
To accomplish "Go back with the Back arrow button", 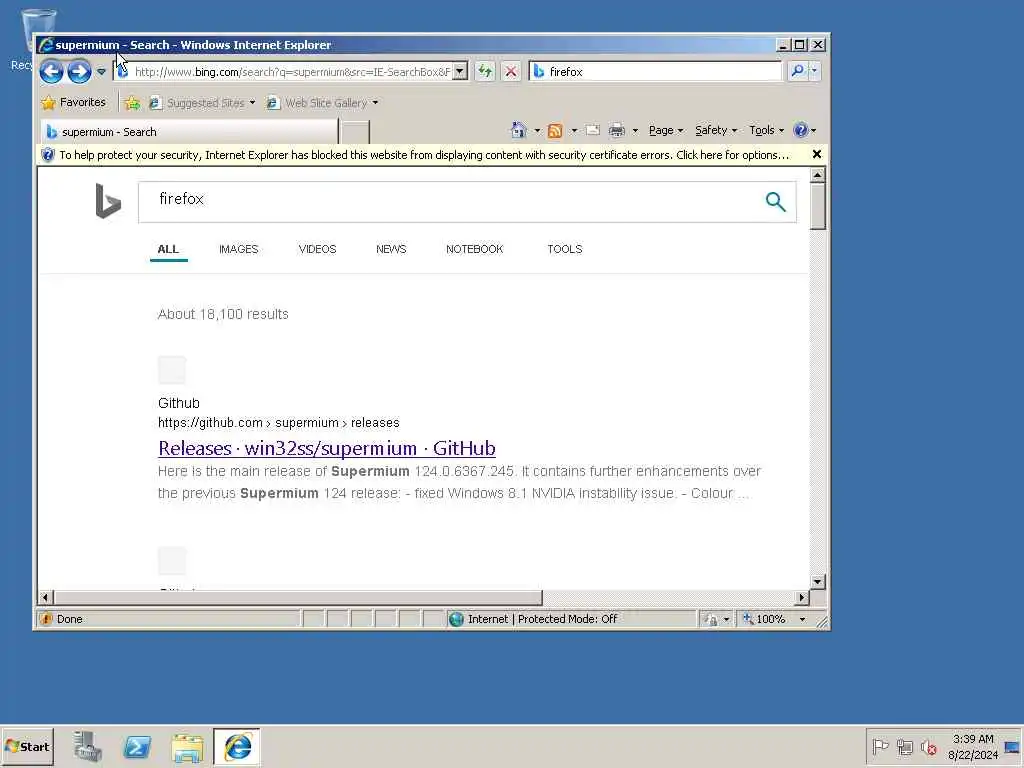I will [51, 71].
